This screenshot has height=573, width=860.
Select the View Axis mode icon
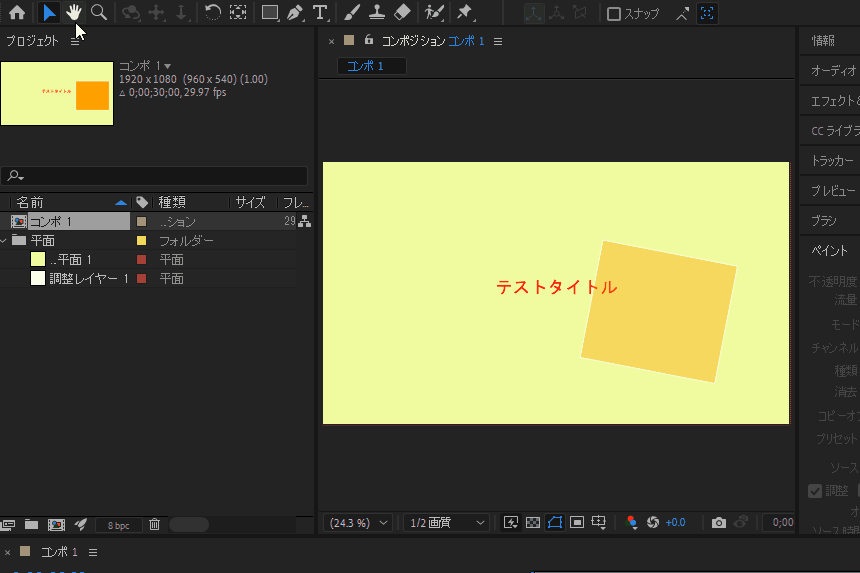tap(580, 13)
